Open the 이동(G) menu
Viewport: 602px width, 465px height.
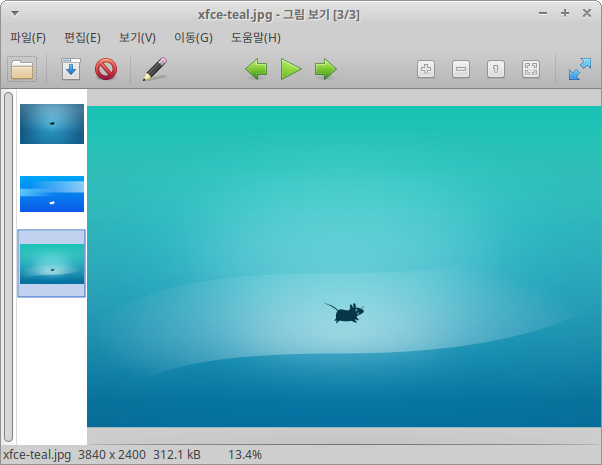pos(193,38)
